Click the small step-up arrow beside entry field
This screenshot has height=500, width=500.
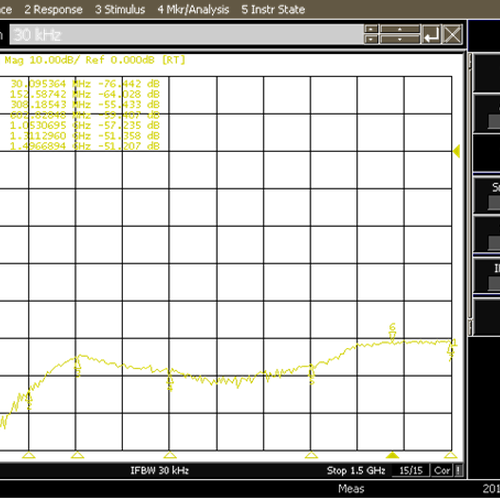click(371, 29)
